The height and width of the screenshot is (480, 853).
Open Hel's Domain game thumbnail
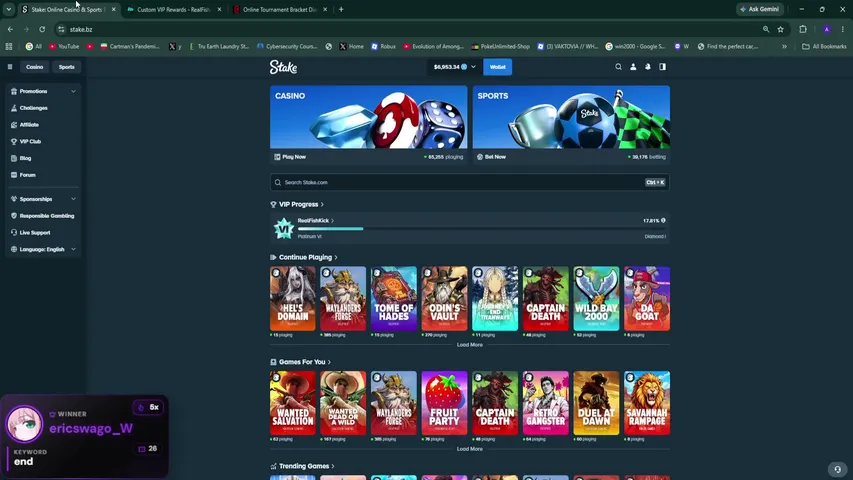point(293,298)
